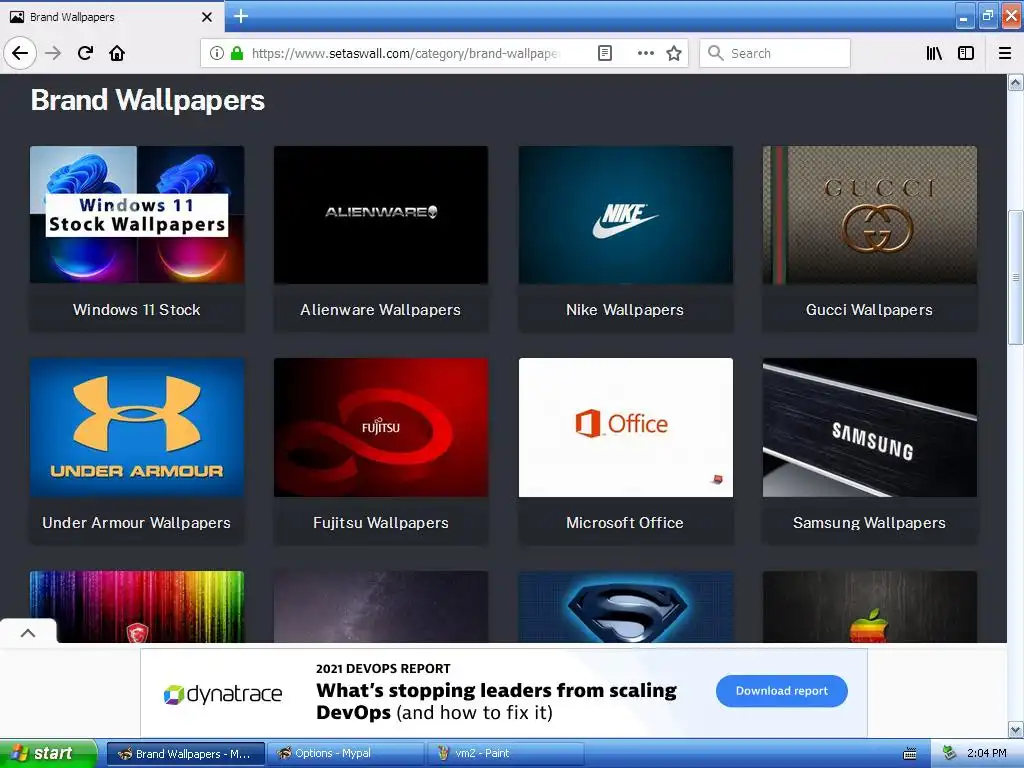This screenshot has height=768, width=1024.
Task: Switch to Options - Mypal taskbar window
Action: (346, 753)
